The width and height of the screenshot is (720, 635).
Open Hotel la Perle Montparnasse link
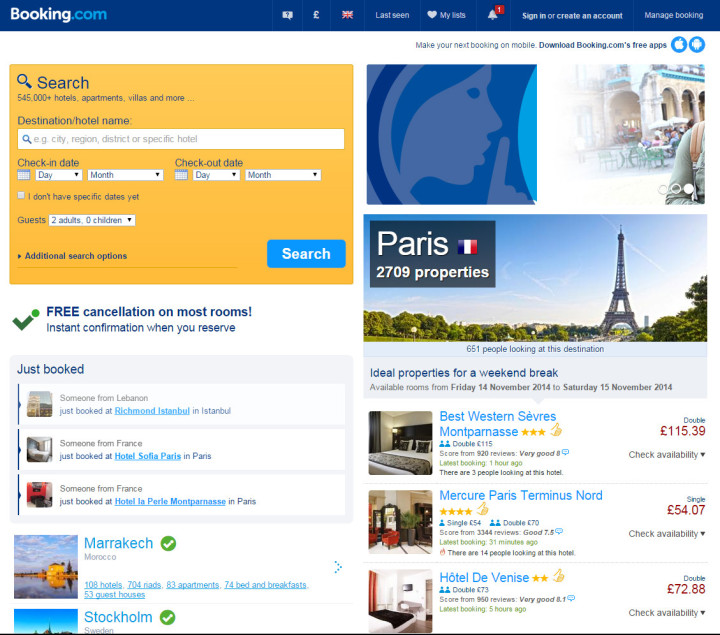(170, 501)
